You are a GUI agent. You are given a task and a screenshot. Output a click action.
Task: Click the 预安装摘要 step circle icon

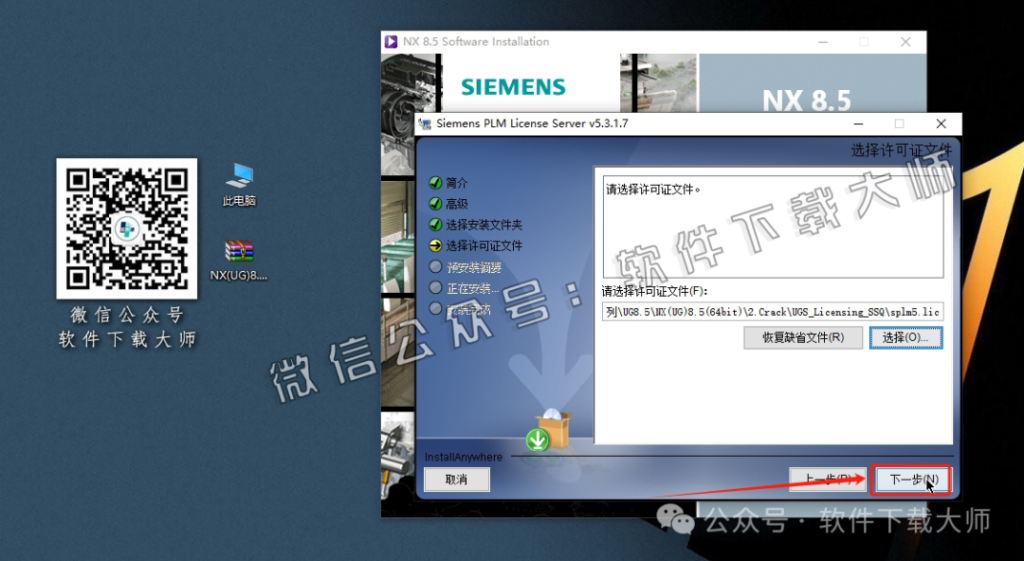click(436, 267)
